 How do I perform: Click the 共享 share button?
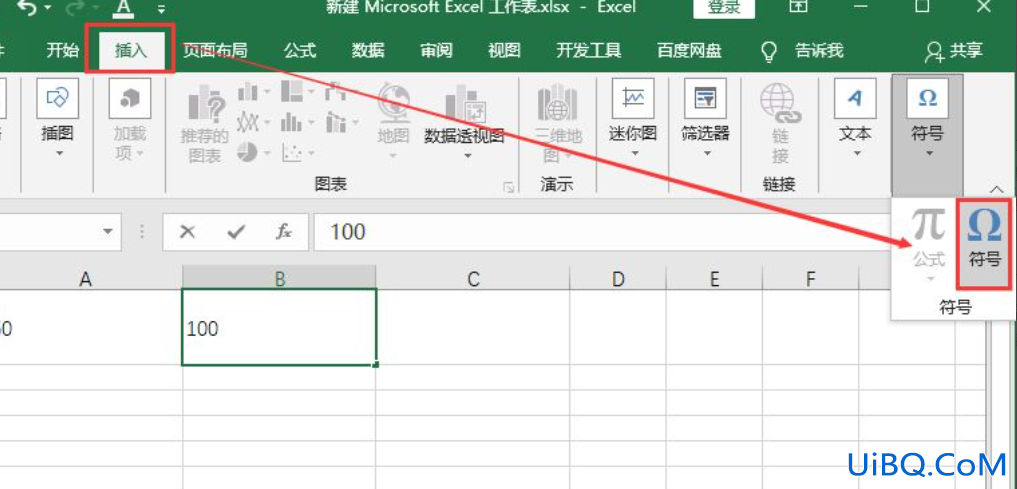tap(954, 51)
